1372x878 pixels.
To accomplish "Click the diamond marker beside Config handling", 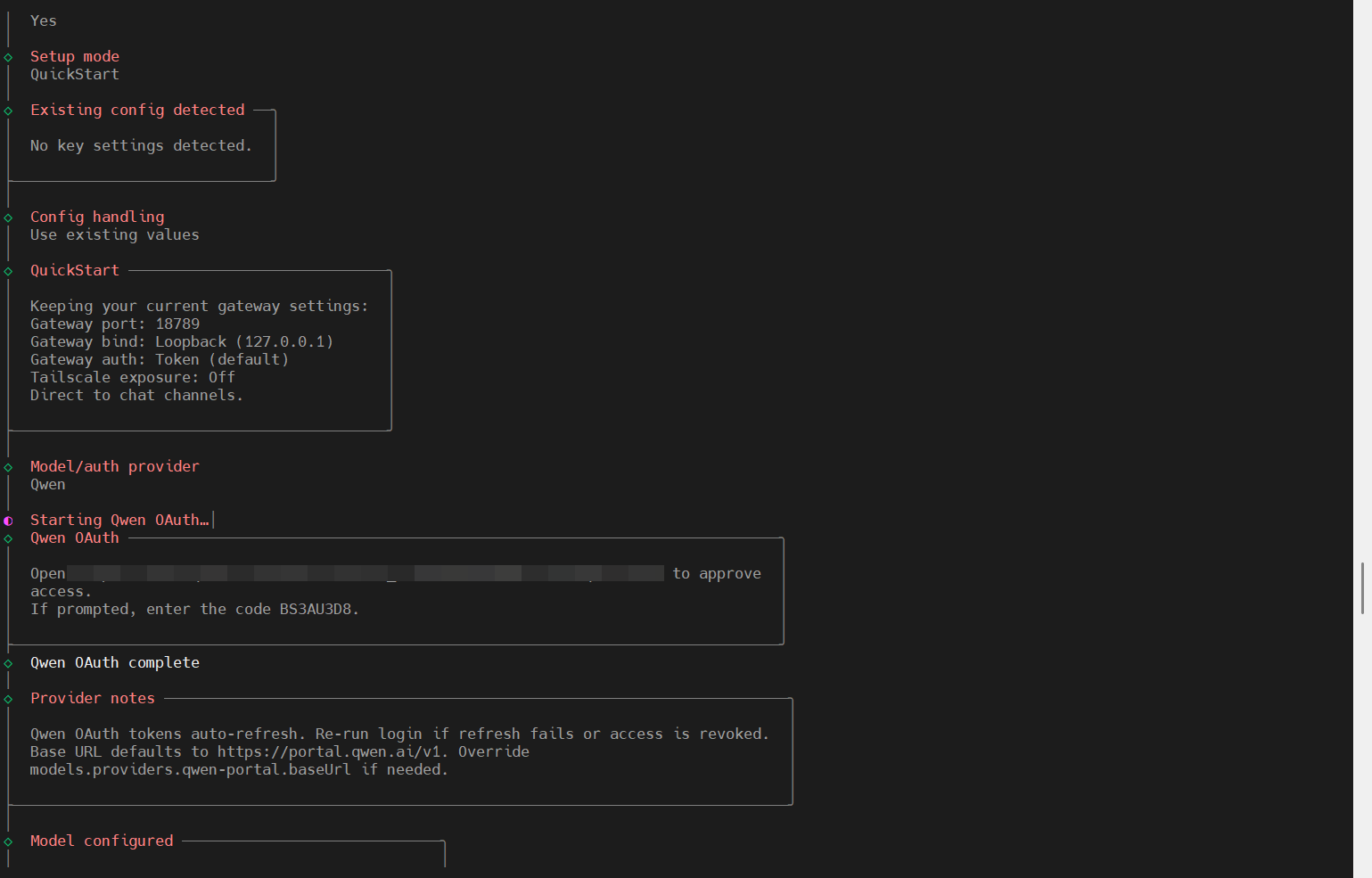I will point(8,217).
